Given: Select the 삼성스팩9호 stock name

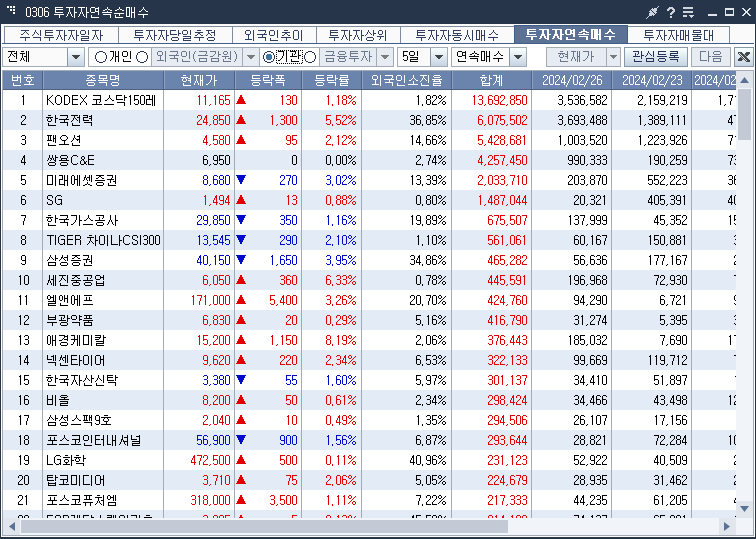Looking at the screenshot, I should (79, 420).
